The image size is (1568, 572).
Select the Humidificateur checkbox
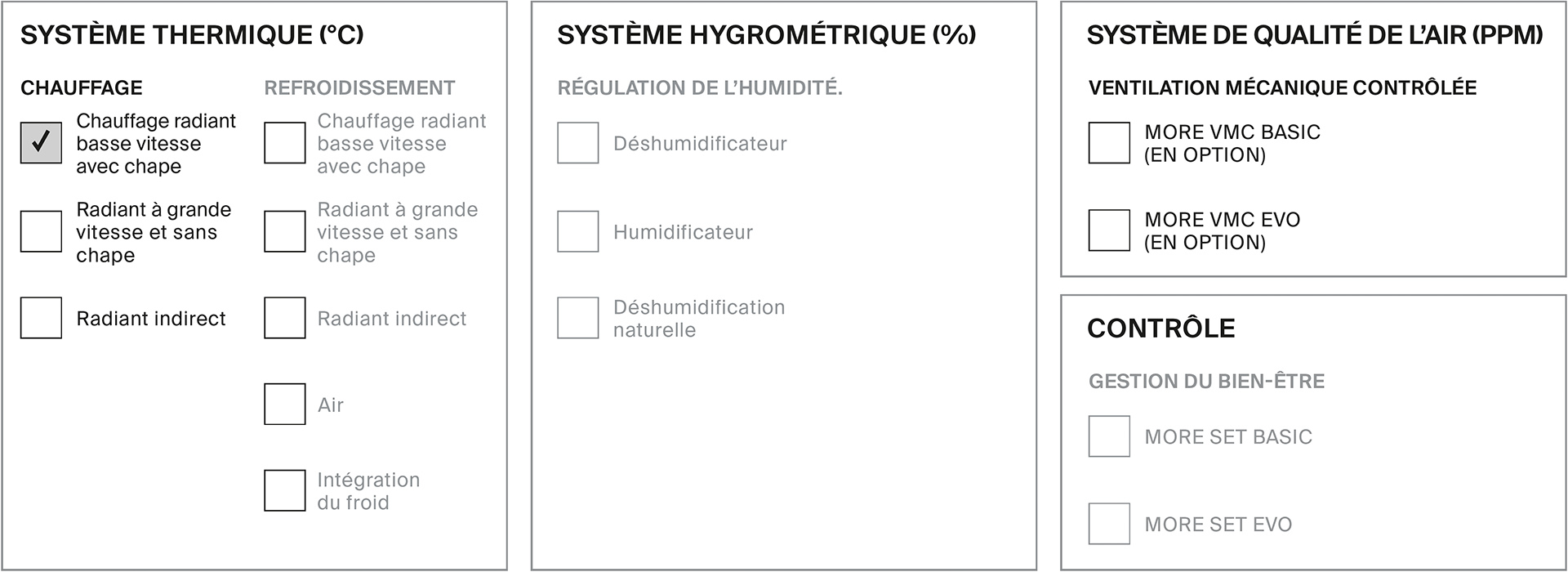pyautogui.click(x=578, y=231)
